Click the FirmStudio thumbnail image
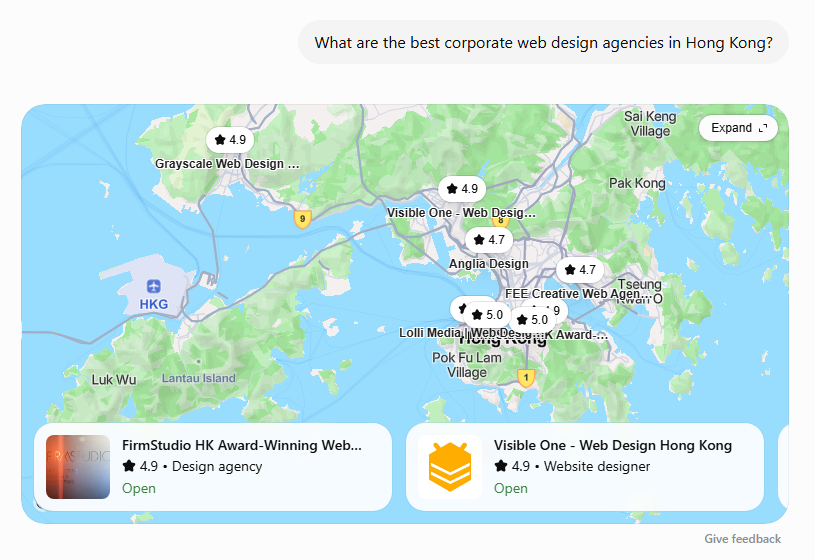This screenshot has height=560, width=815. pyautogui.click(x=78, y=467)
